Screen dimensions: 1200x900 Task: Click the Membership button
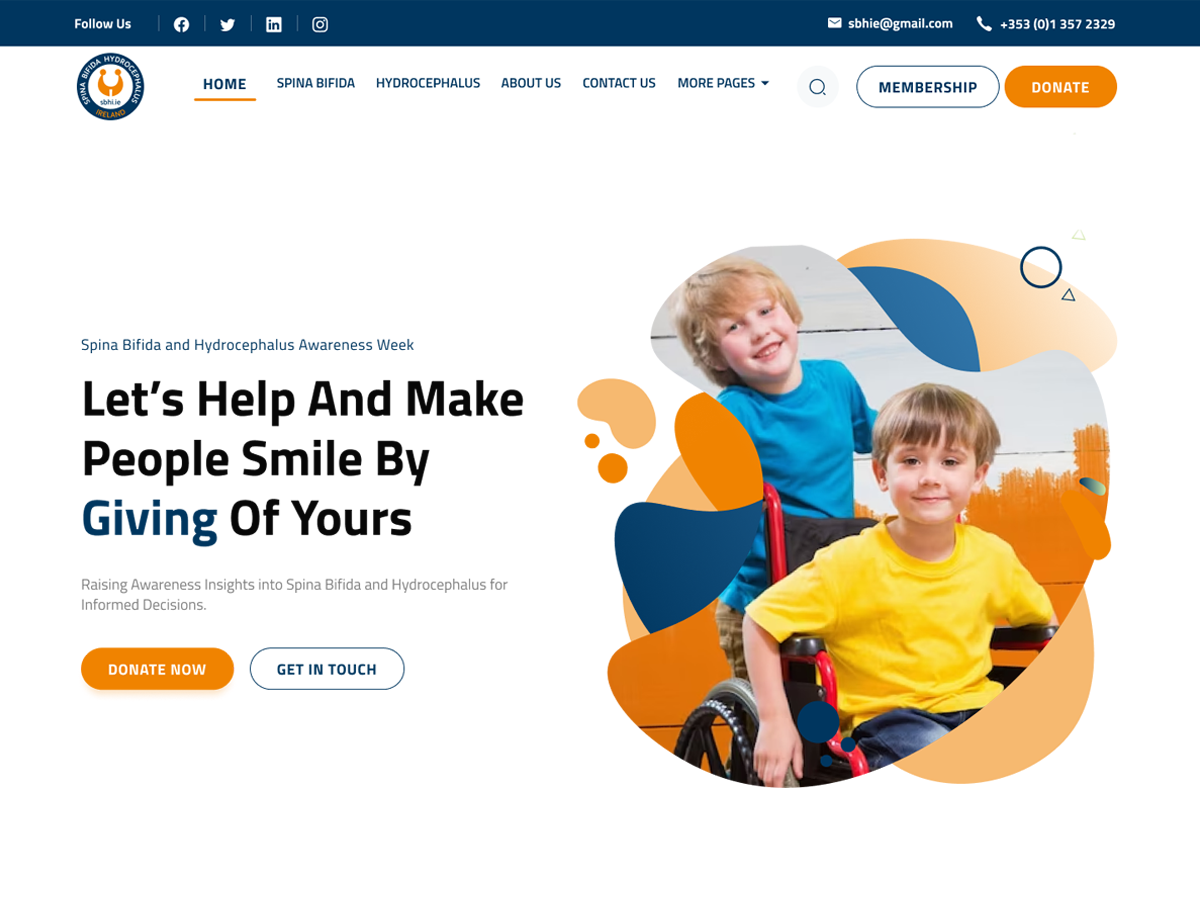(x=927, y=87)
